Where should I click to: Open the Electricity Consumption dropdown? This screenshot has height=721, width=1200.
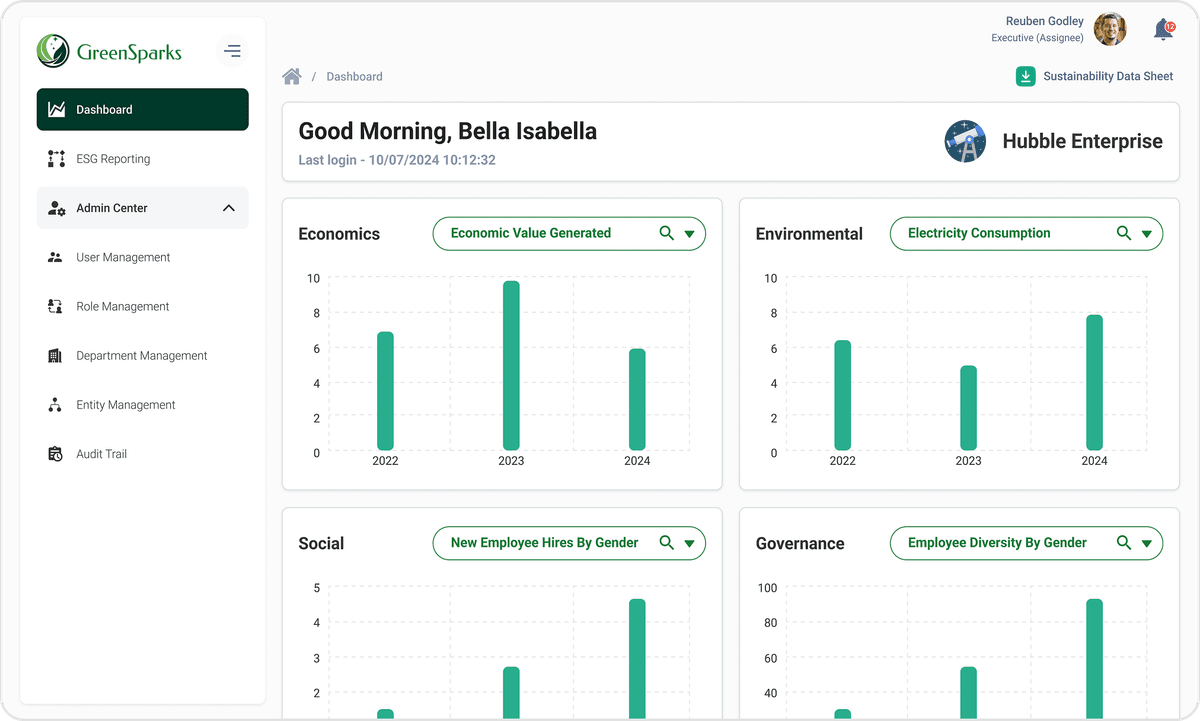pos(1147,233)
